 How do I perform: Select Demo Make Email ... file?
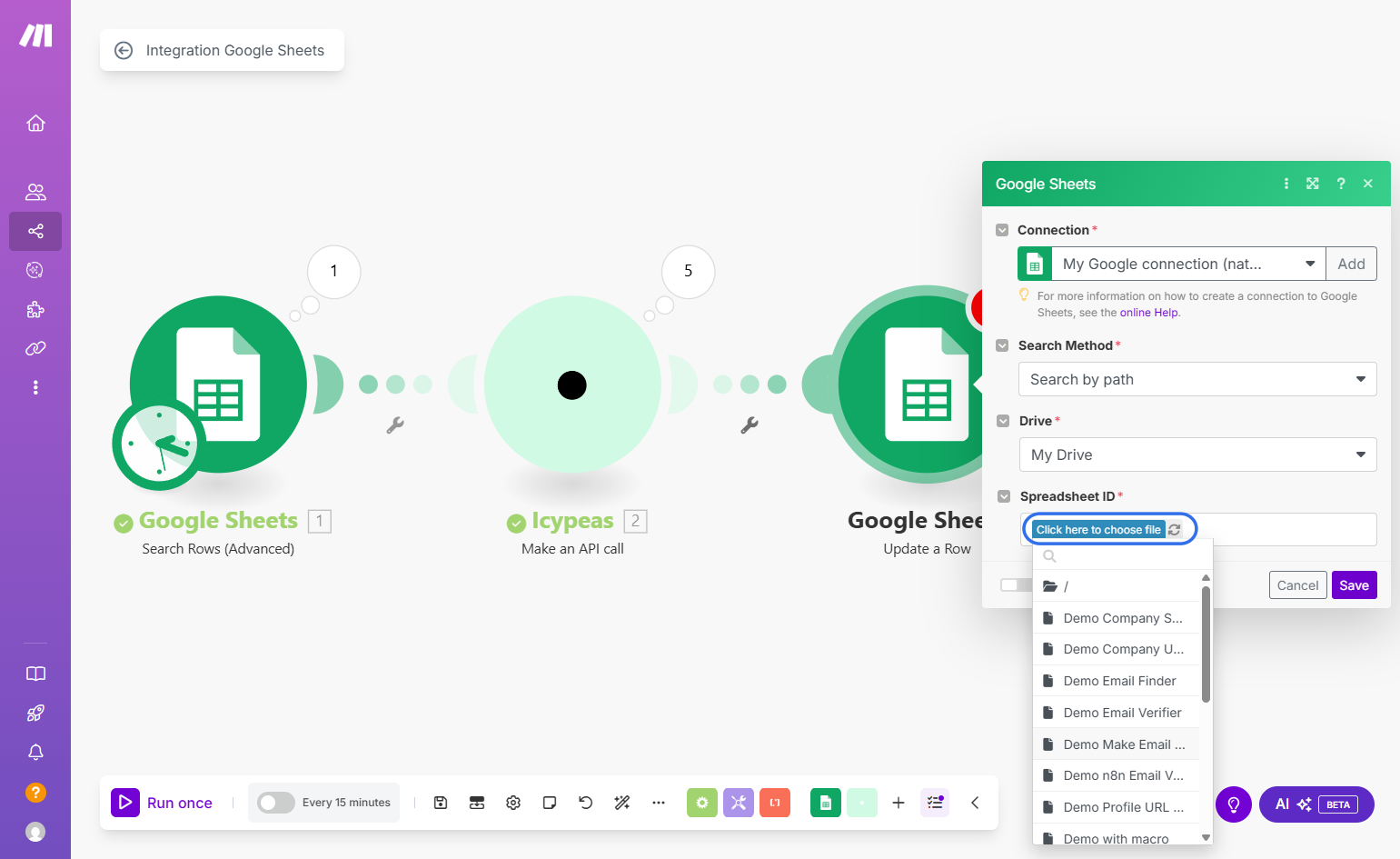point(1117,744)
